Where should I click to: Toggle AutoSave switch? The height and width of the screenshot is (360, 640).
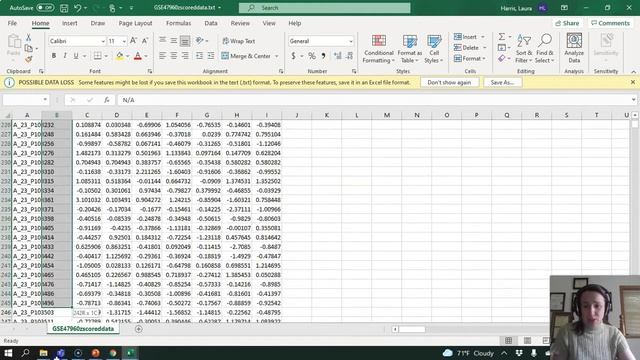45,7
